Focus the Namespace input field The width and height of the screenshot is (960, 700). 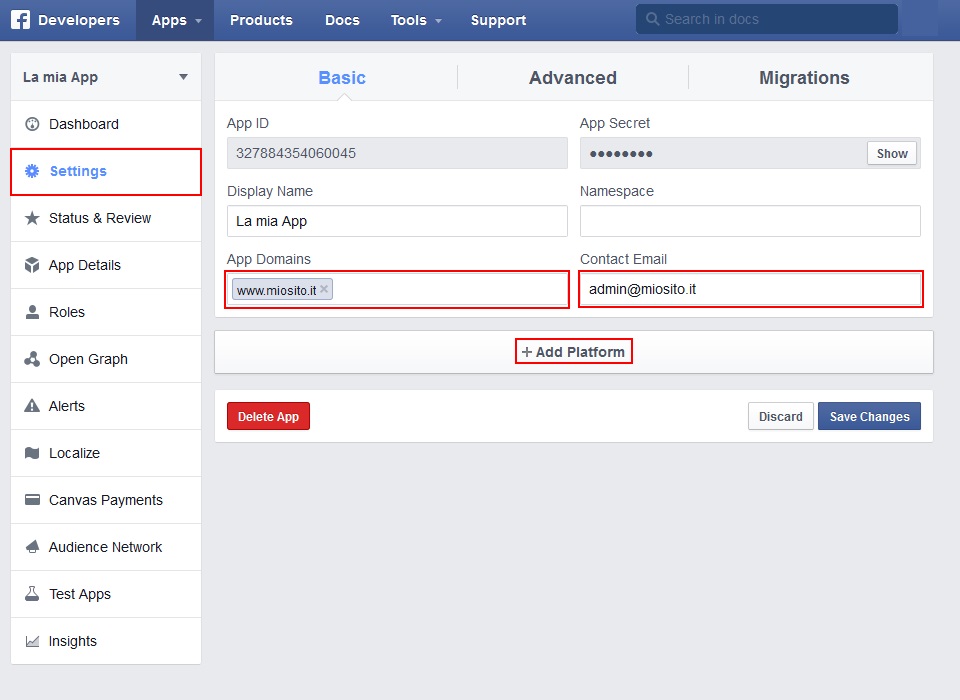(x=750, y=221)
